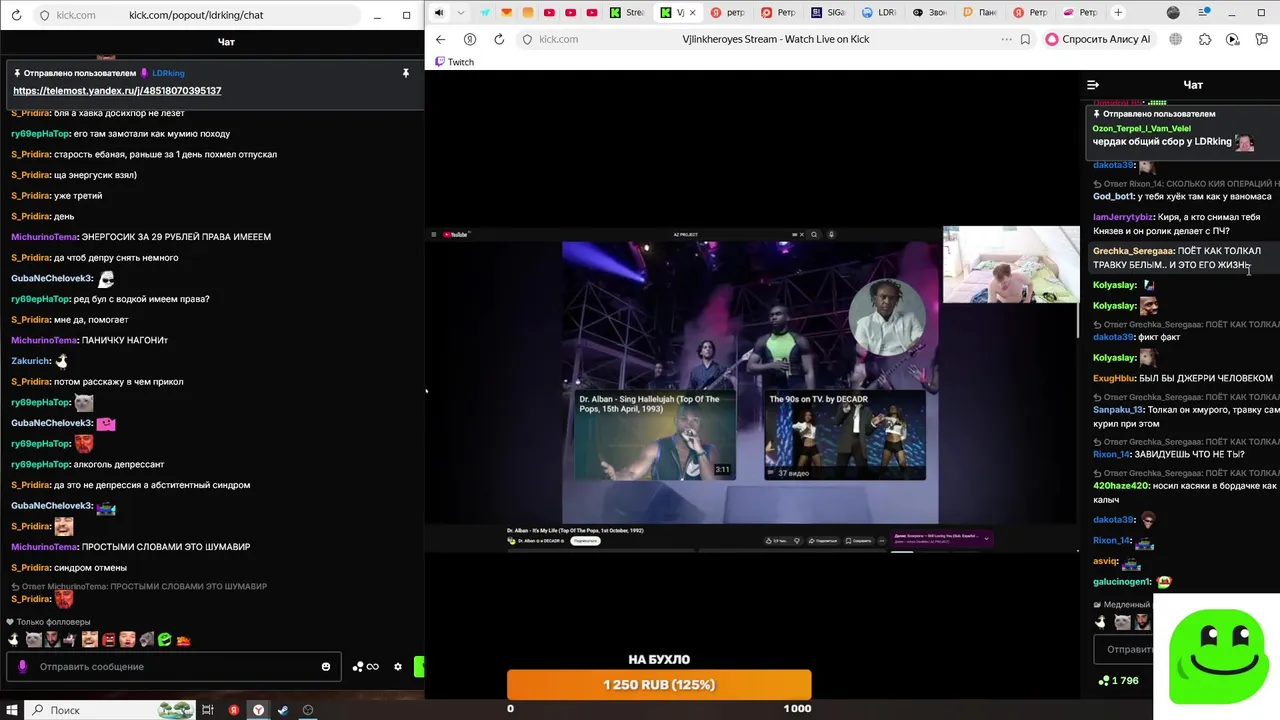Open Task View on the Windows taskbar
This screenshot has width=1280, height=720.
coord(208,710)
